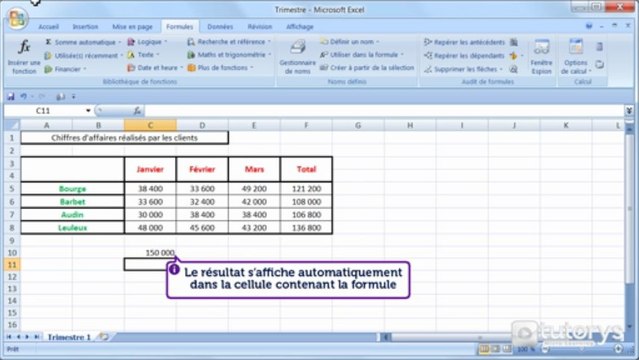Image resolution: width=639 pixels, height=360 pixels.
Task: Expand Supprimer les flèches dropdown arrow
Action: tap(501, 69)
